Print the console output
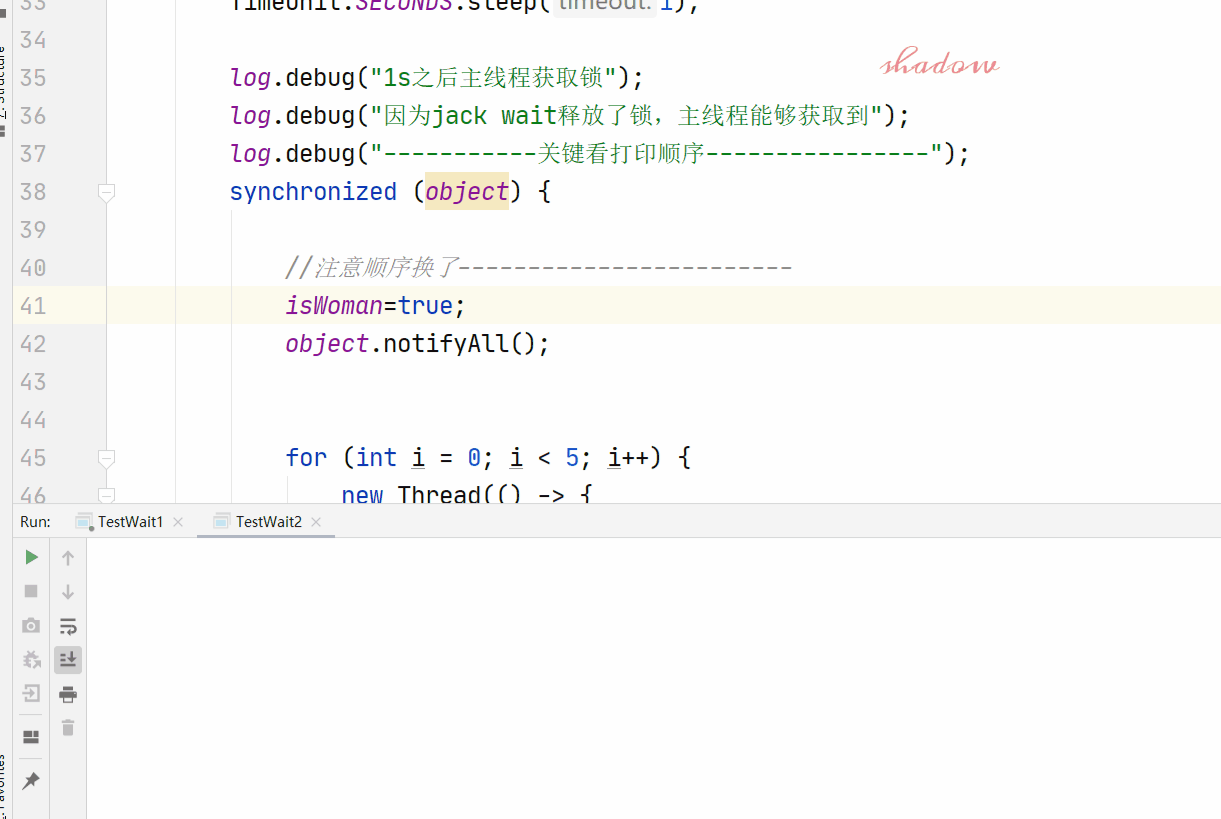1221x819 pixels. (x=68, y=694)
